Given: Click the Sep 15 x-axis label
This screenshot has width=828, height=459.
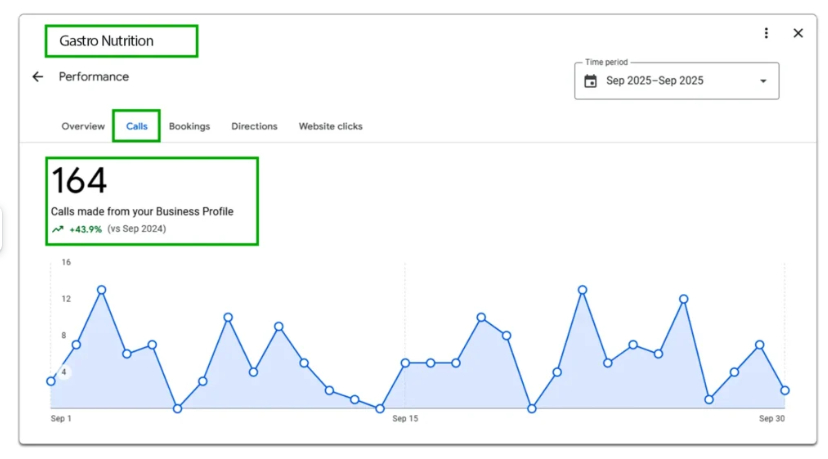Looking at the screenshot, I should pos(405,419).
